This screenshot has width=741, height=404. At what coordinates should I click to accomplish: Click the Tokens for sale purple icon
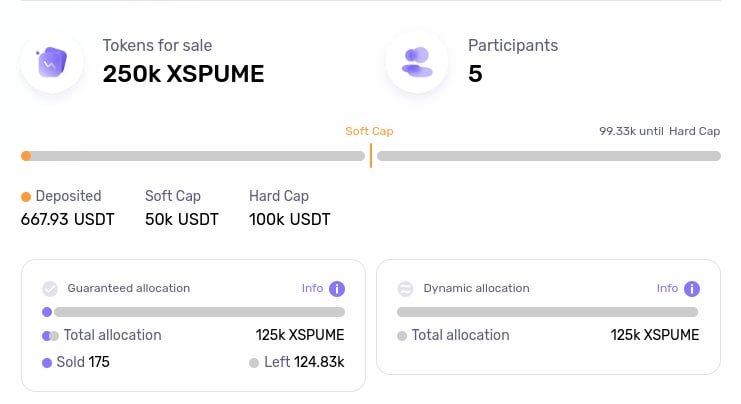click(x=52, y=62)
